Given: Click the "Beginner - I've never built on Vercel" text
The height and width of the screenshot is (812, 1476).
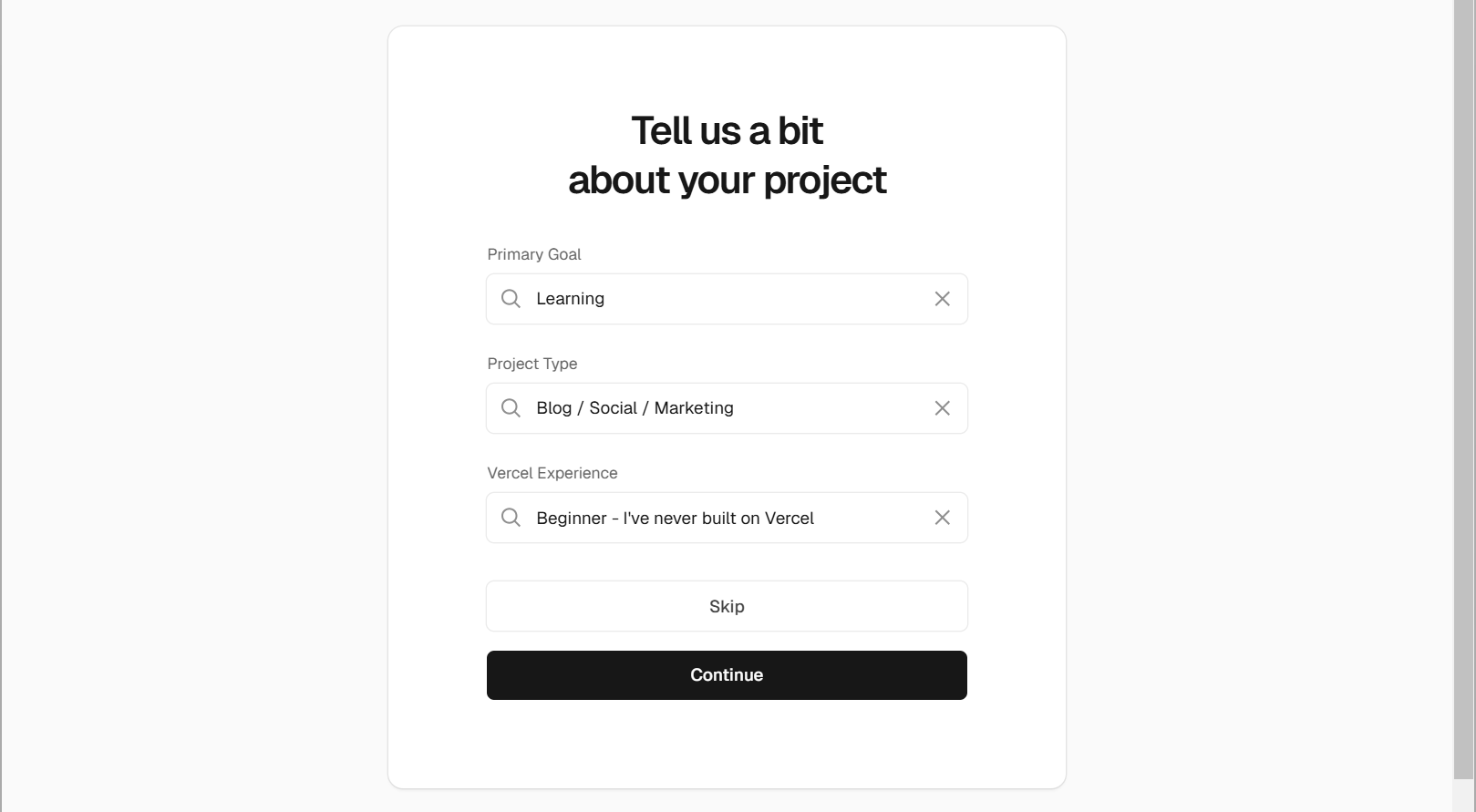Looking at the screenshot, I should click(675, 519).
